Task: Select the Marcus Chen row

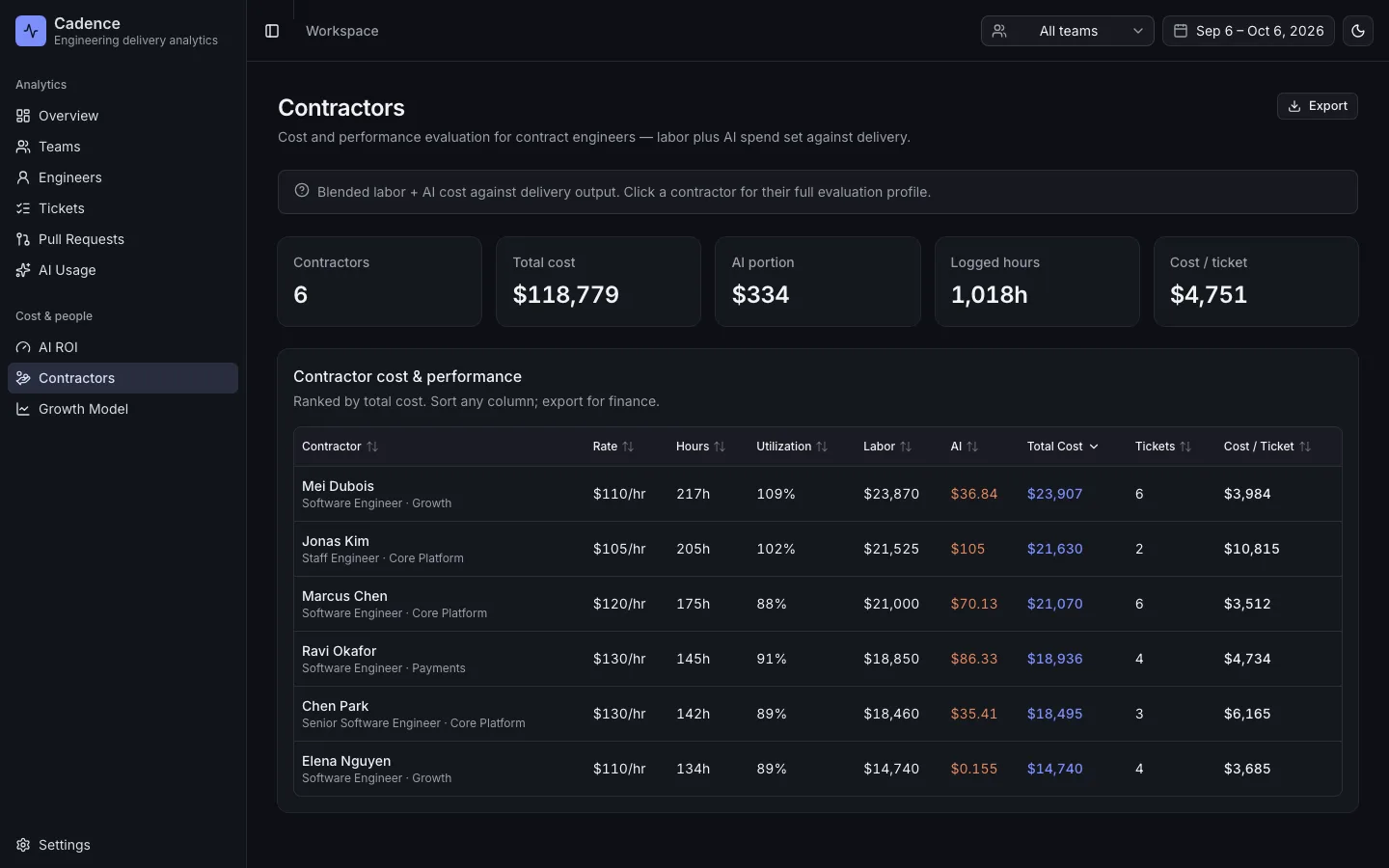Action: (818, 604)
